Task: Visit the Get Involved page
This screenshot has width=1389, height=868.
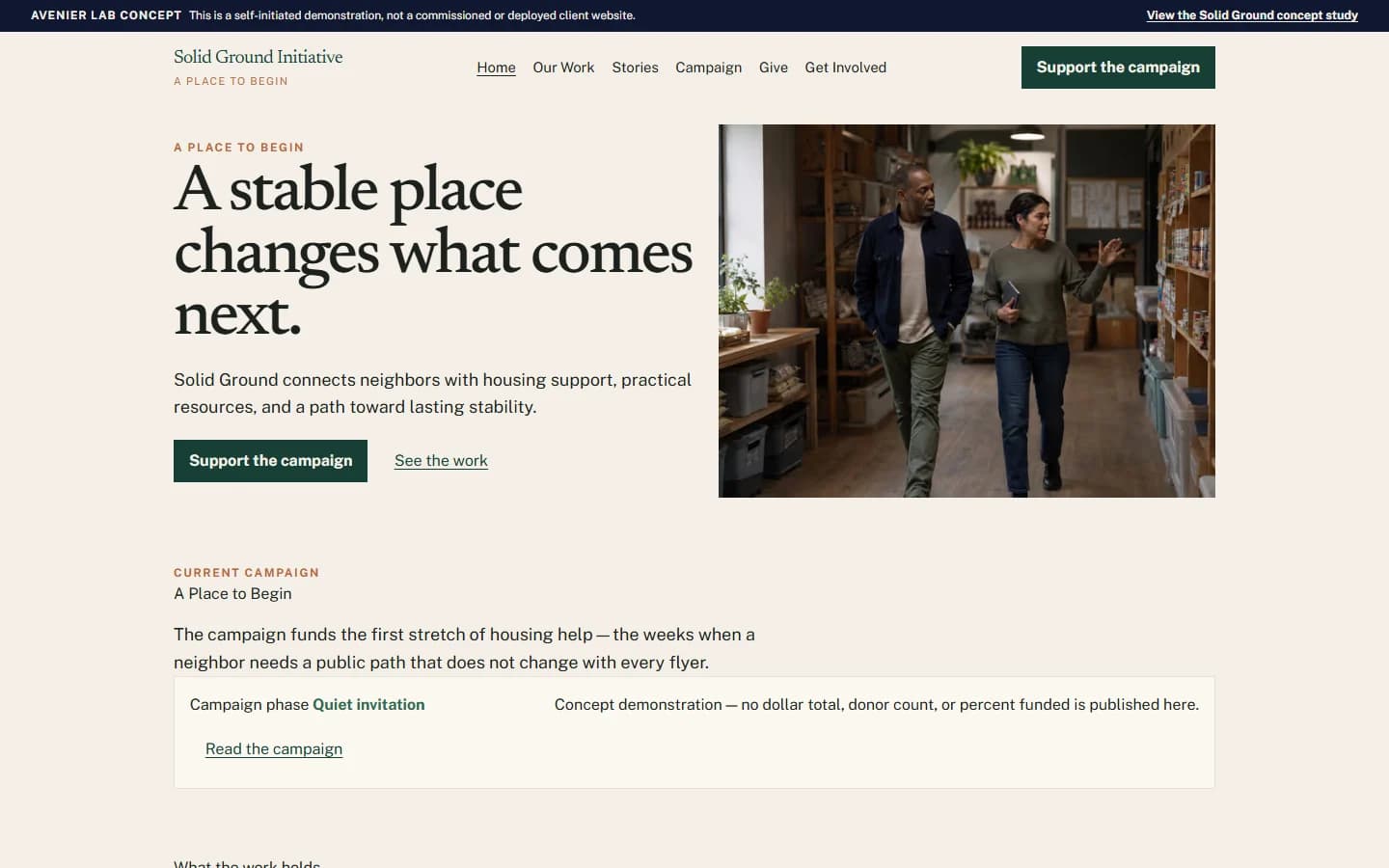Action: [845, 68]
